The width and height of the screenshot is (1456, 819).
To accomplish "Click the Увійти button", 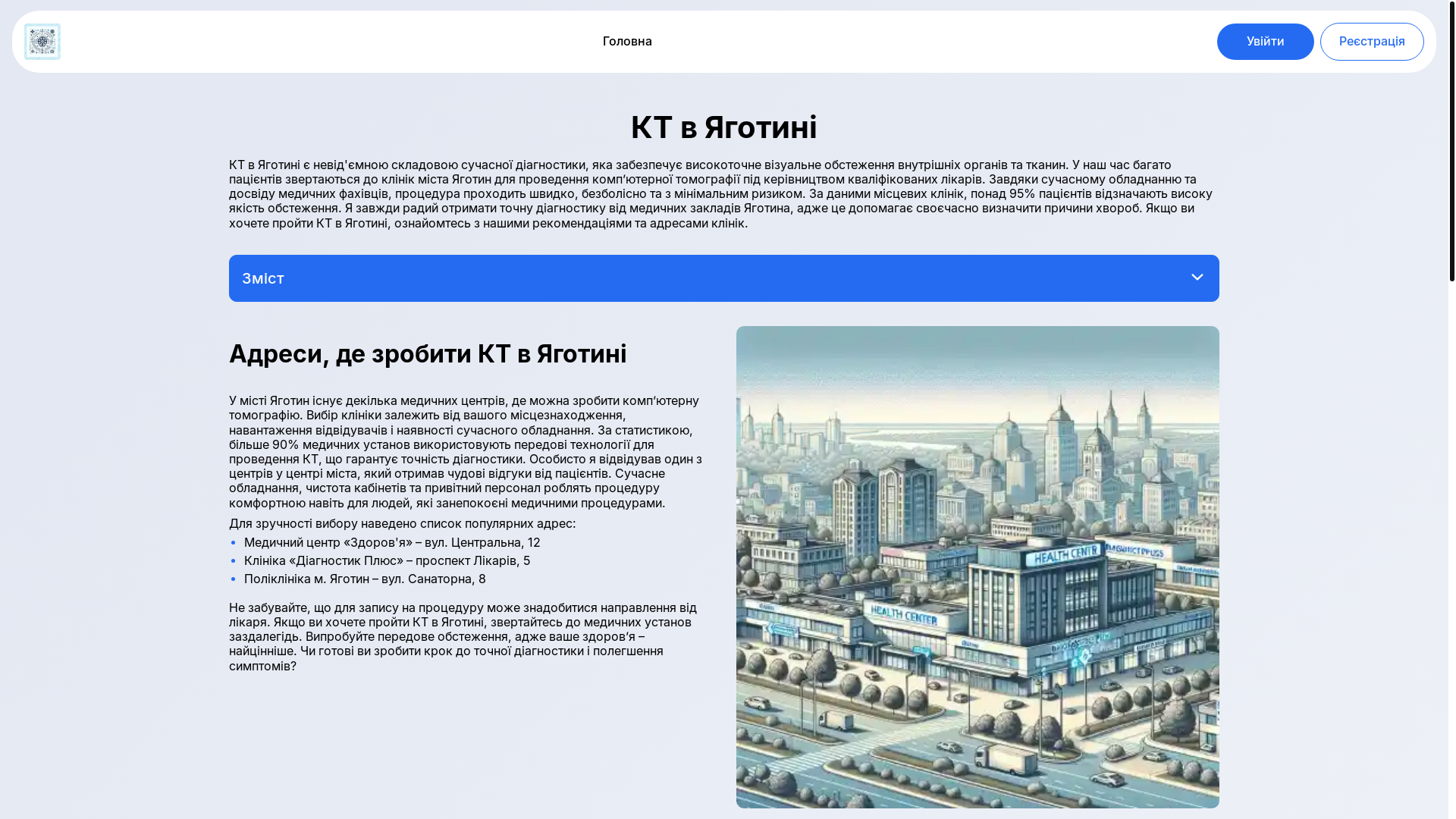I will click(1265, 42).
